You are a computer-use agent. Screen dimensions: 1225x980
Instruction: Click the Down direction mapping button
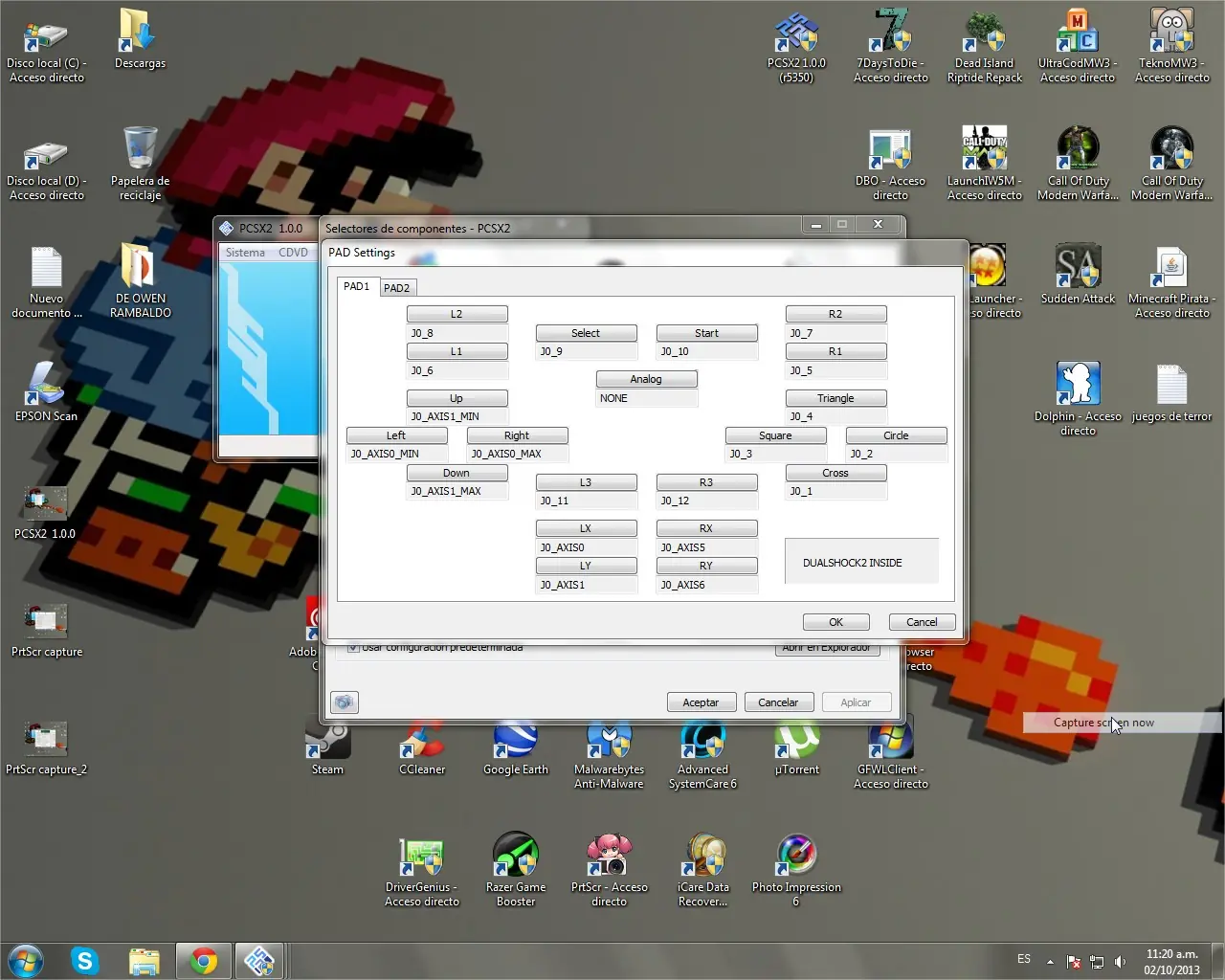tap(457, 473)
